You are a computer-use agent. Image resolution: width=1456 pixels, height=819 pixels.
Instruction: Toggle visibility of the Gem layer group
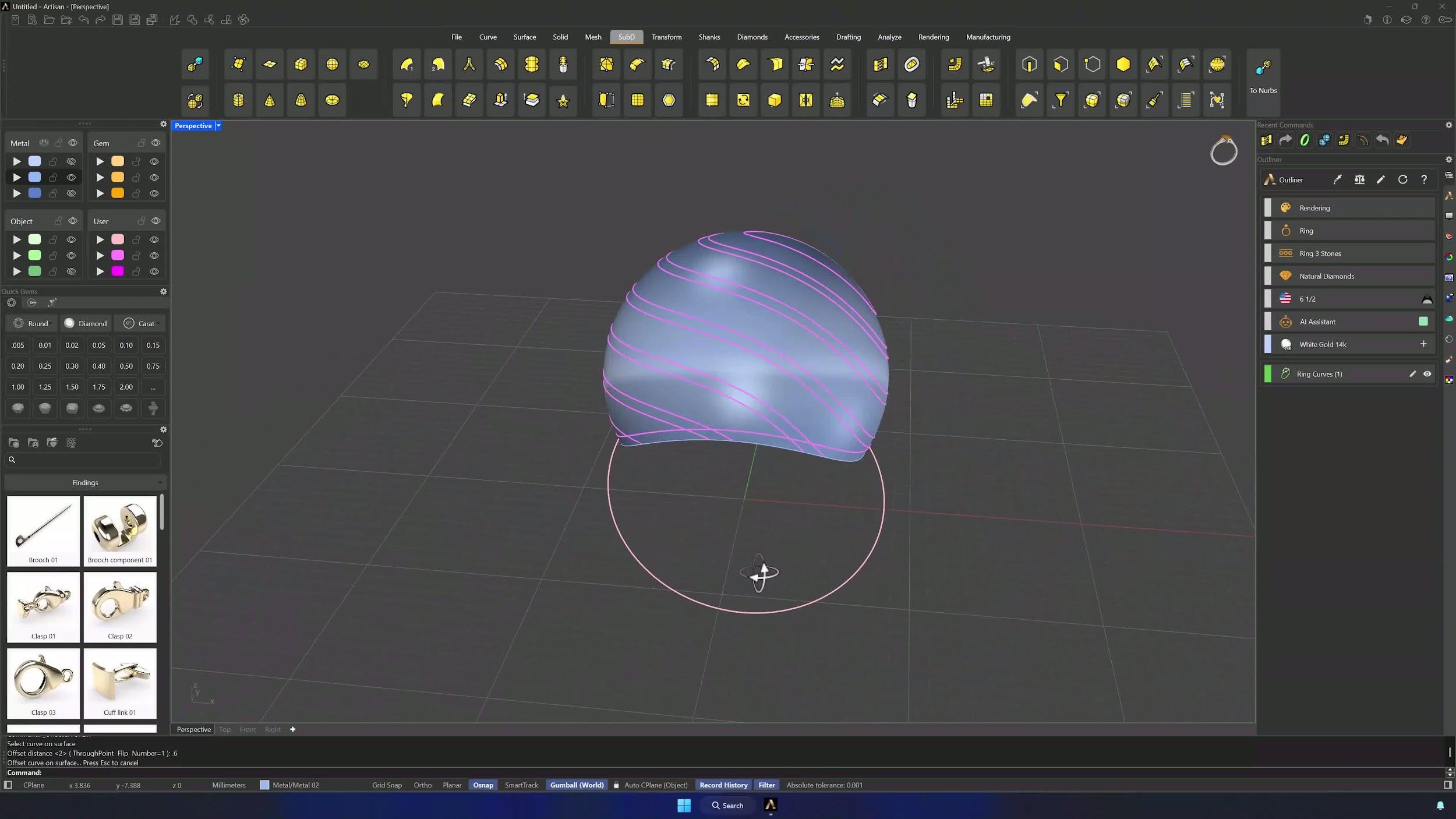[x=156, y=143]
